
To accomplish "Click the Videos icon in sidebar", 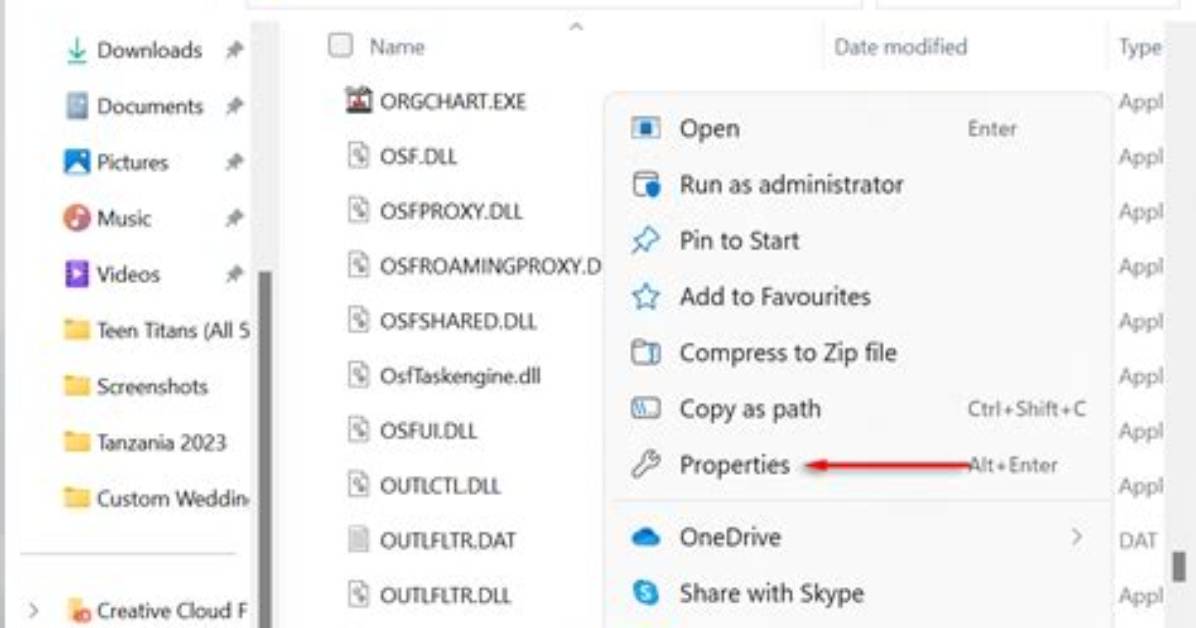I will 76,274.
